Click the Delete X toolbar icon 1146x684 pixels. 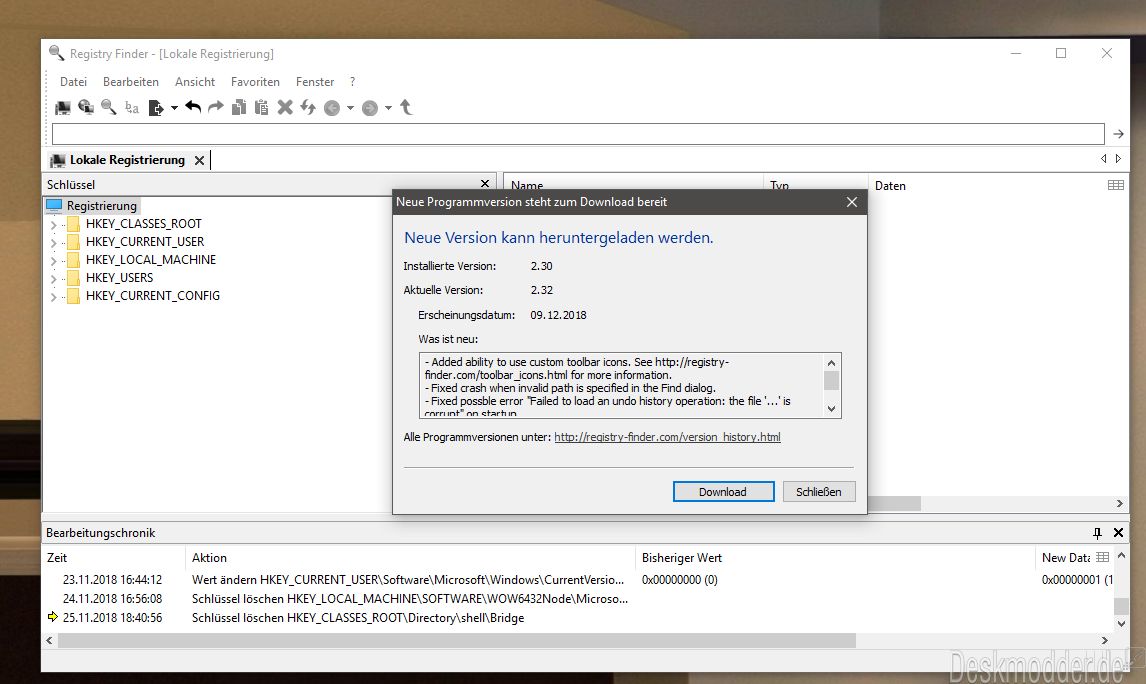[285, 107]
